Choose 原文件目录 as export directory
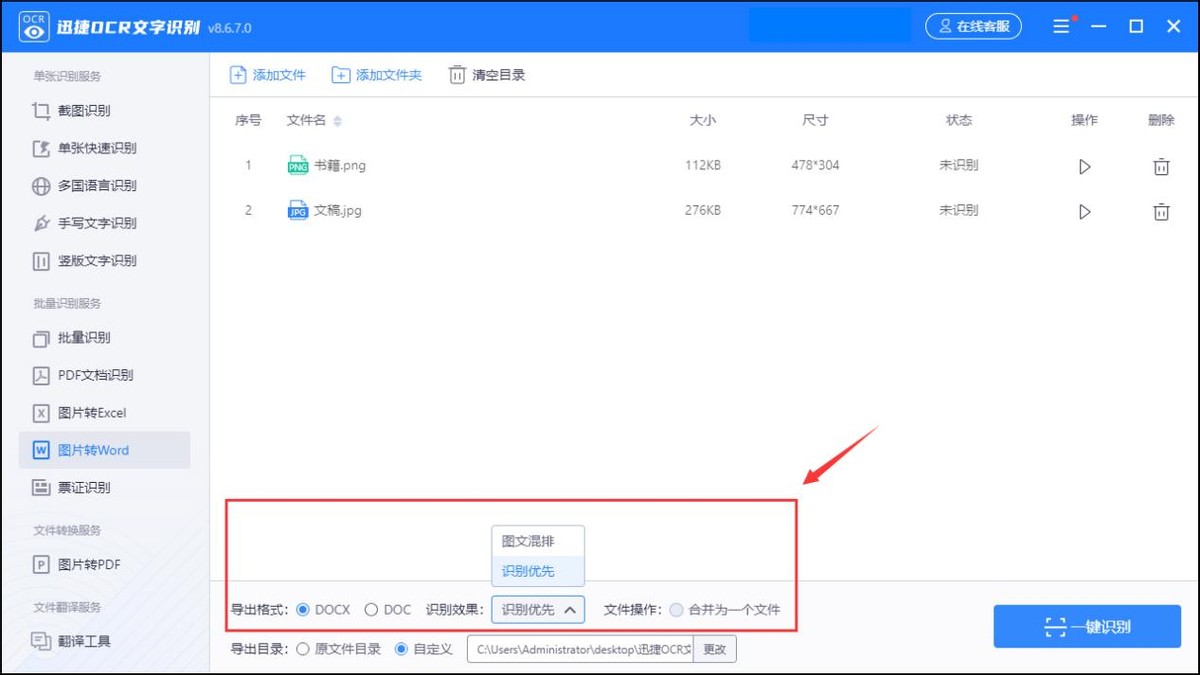Viewport: 1200px width, 675px height. pos(302,648)
